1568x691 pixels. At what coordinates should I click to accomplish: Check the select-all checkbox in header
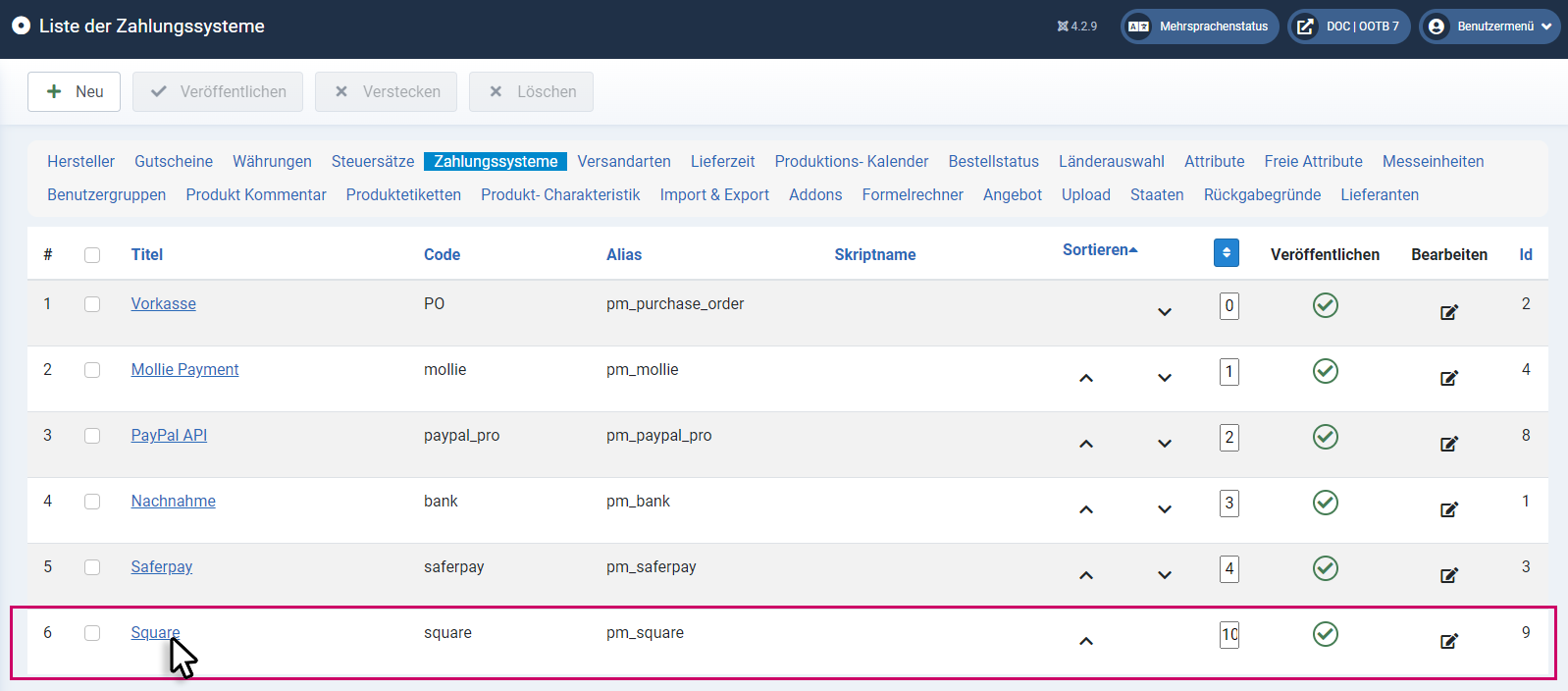[92, 255]
